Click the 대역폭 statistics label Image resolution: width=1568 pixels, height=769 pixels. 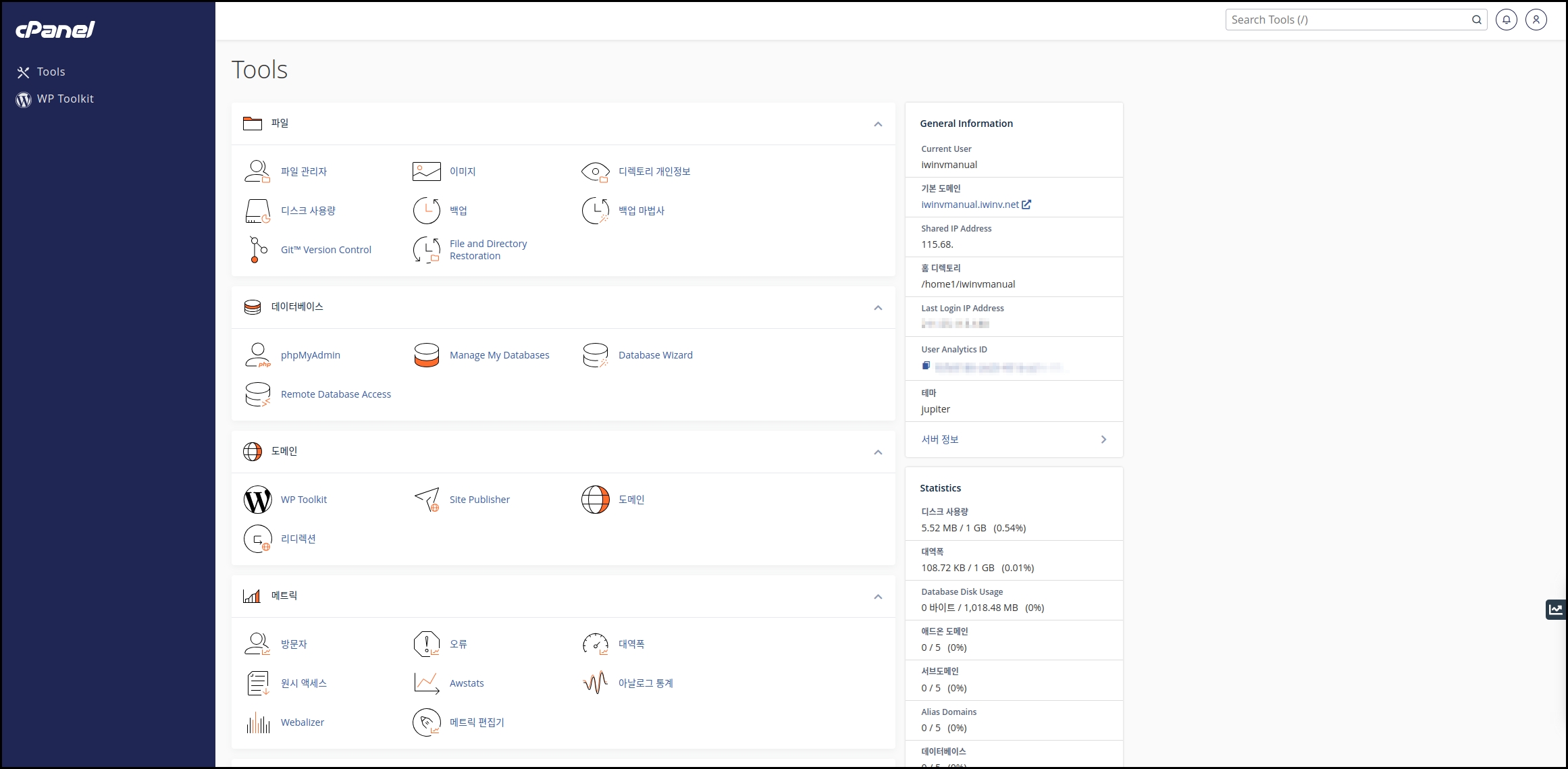click(932, 552)
